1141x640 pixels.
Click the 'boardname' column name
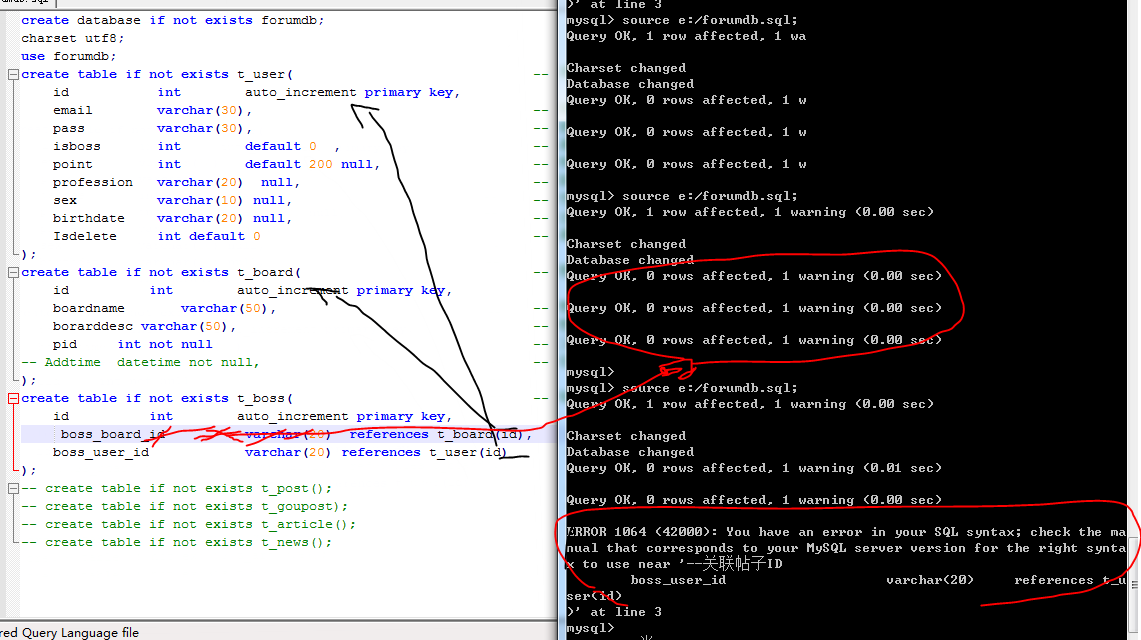[x=88, y=308]
